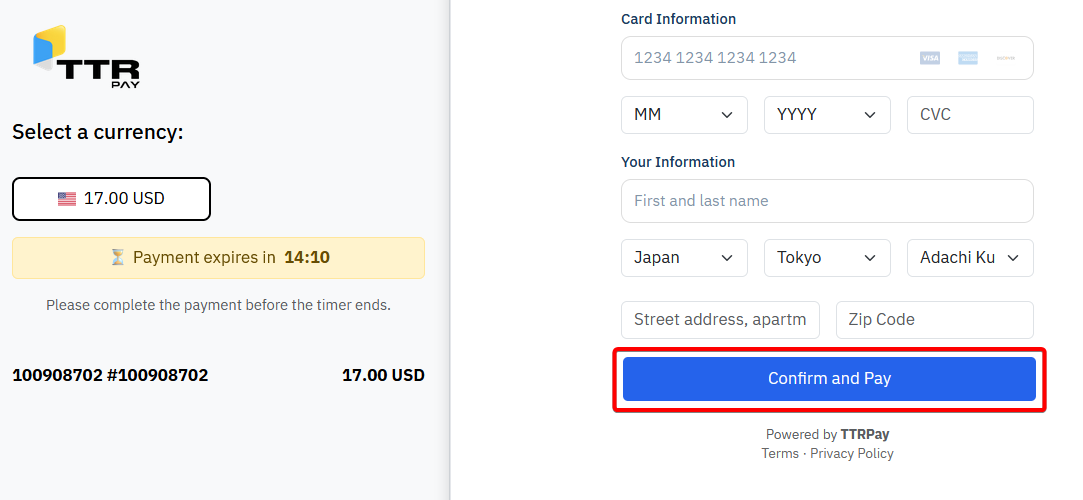Click the Zip Code field
This screenshot has width=1083, height=500.
934,320
